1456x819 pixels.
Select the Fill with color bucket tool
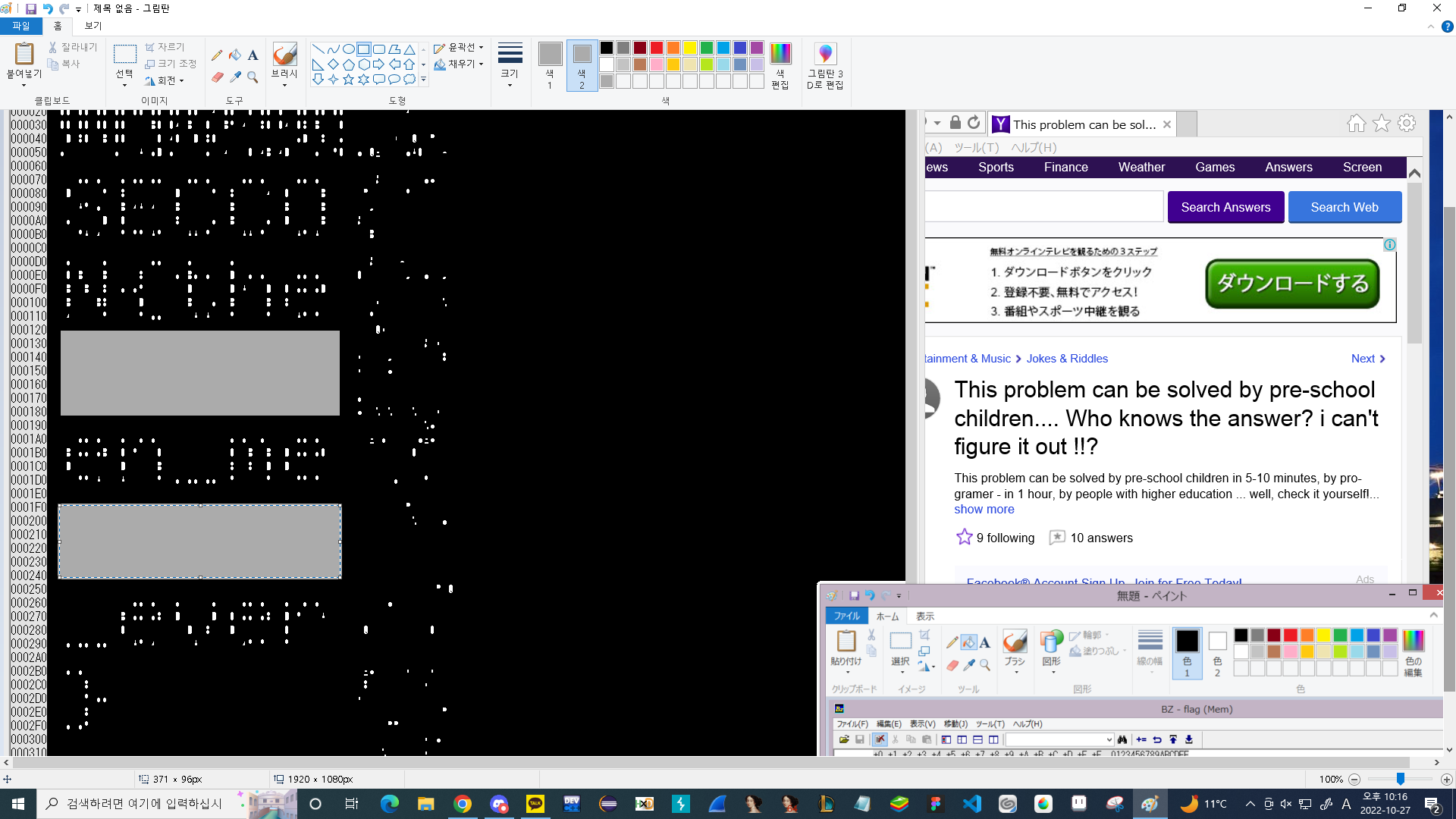(235, 55)
